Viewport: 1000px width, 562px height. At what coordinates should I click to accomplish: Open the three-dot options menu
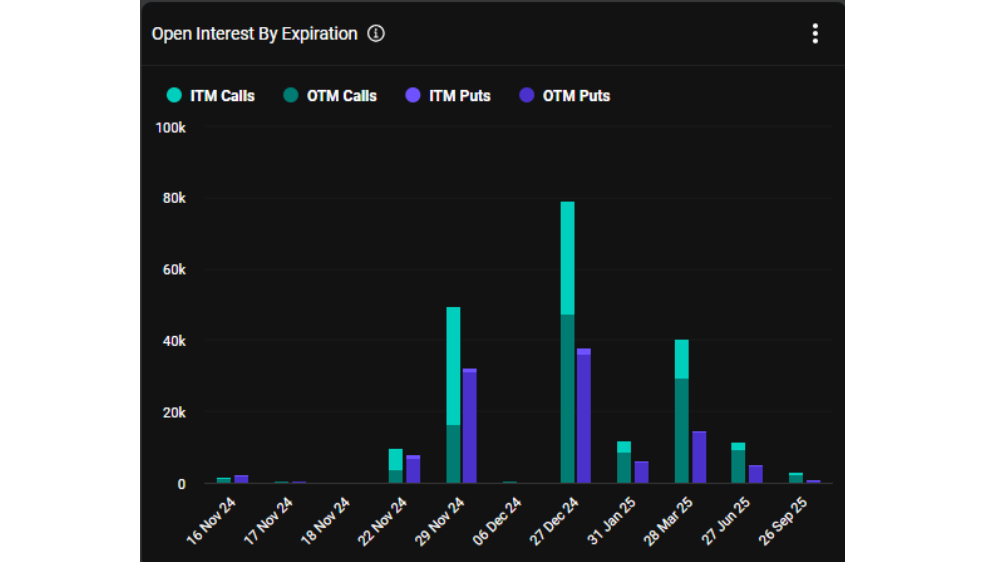[x=814, y=33]
